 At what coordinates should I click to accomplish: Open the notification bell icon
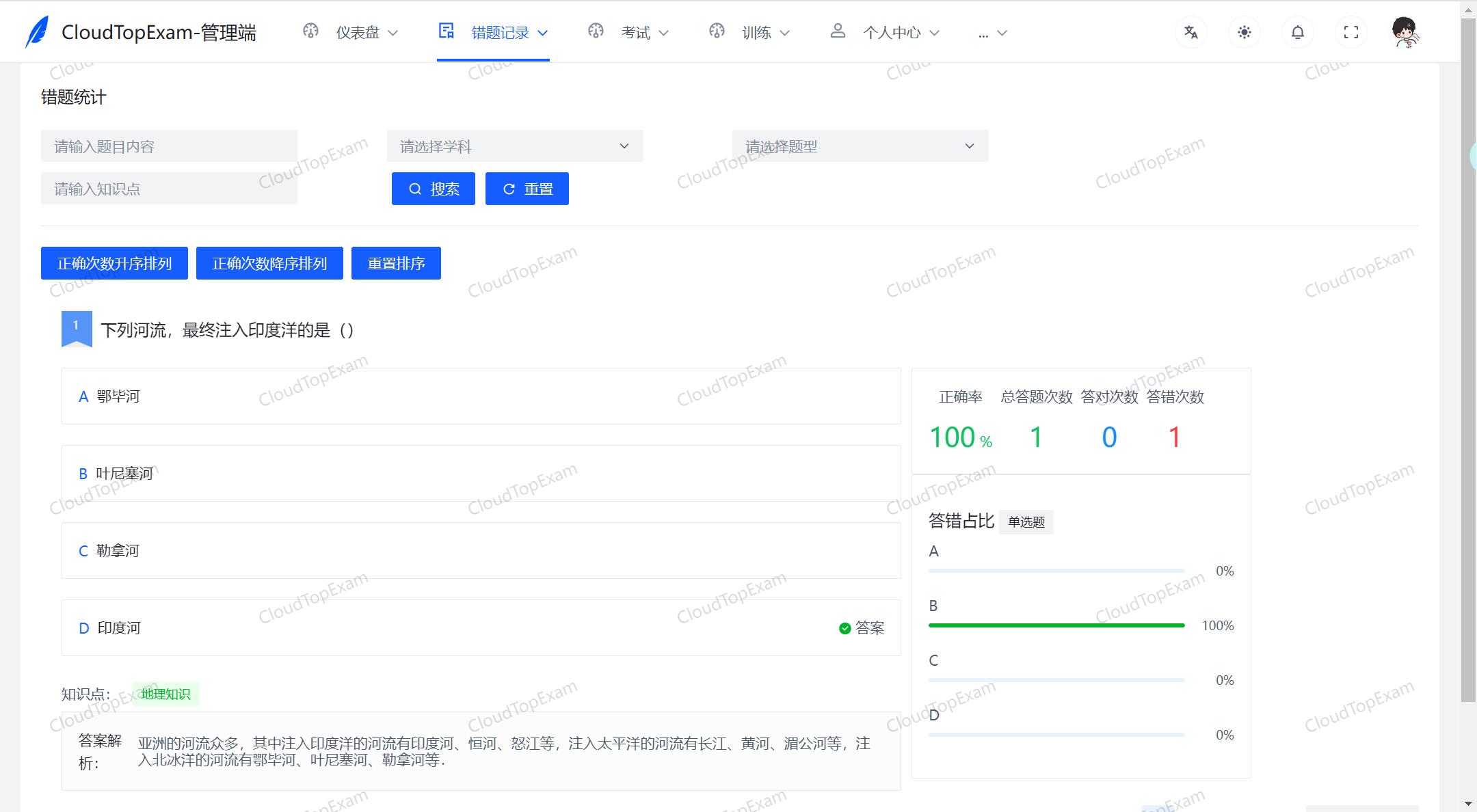point(1297,31)
